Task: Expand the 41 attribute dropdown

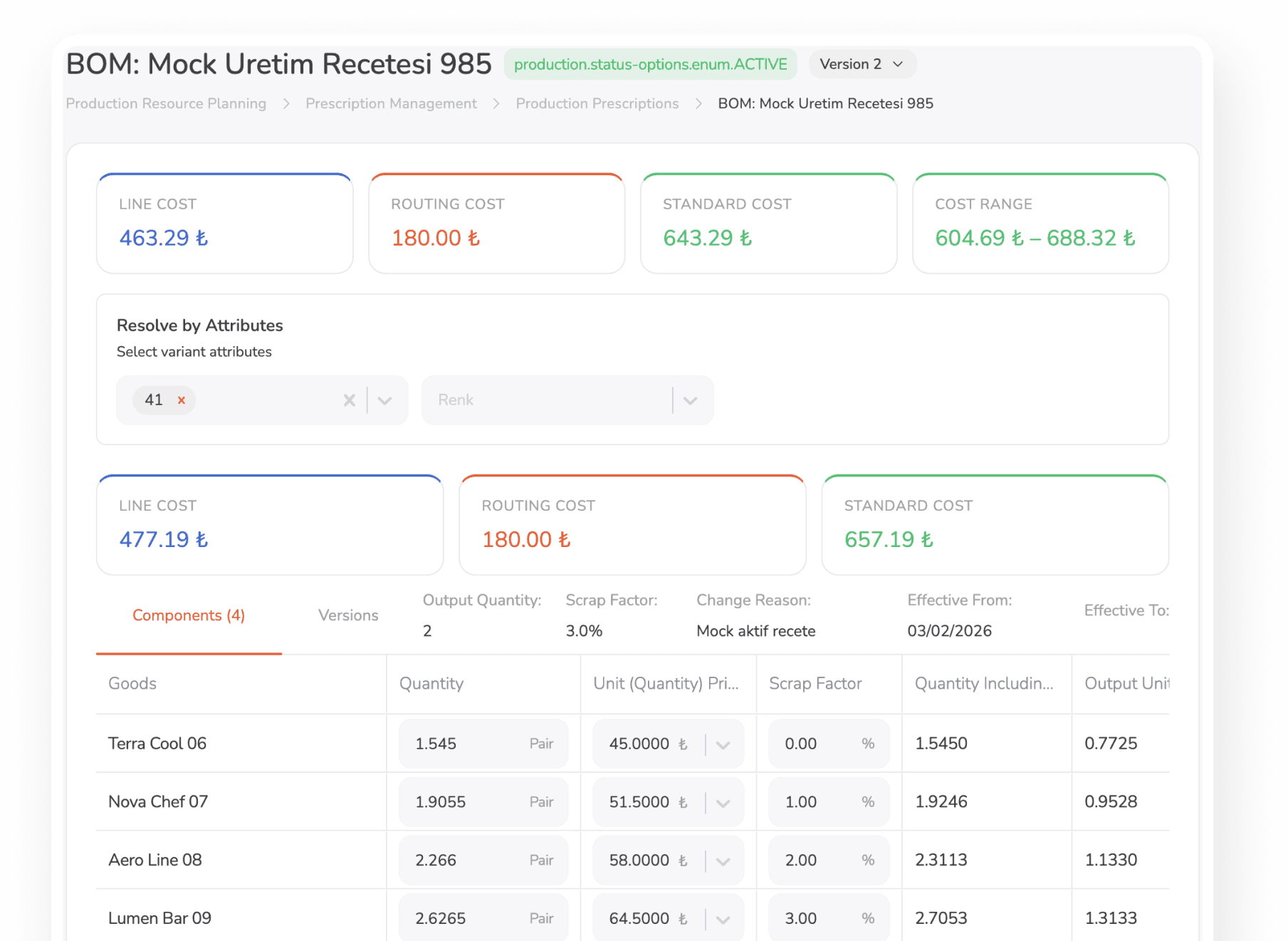Action: click(385, 400)
